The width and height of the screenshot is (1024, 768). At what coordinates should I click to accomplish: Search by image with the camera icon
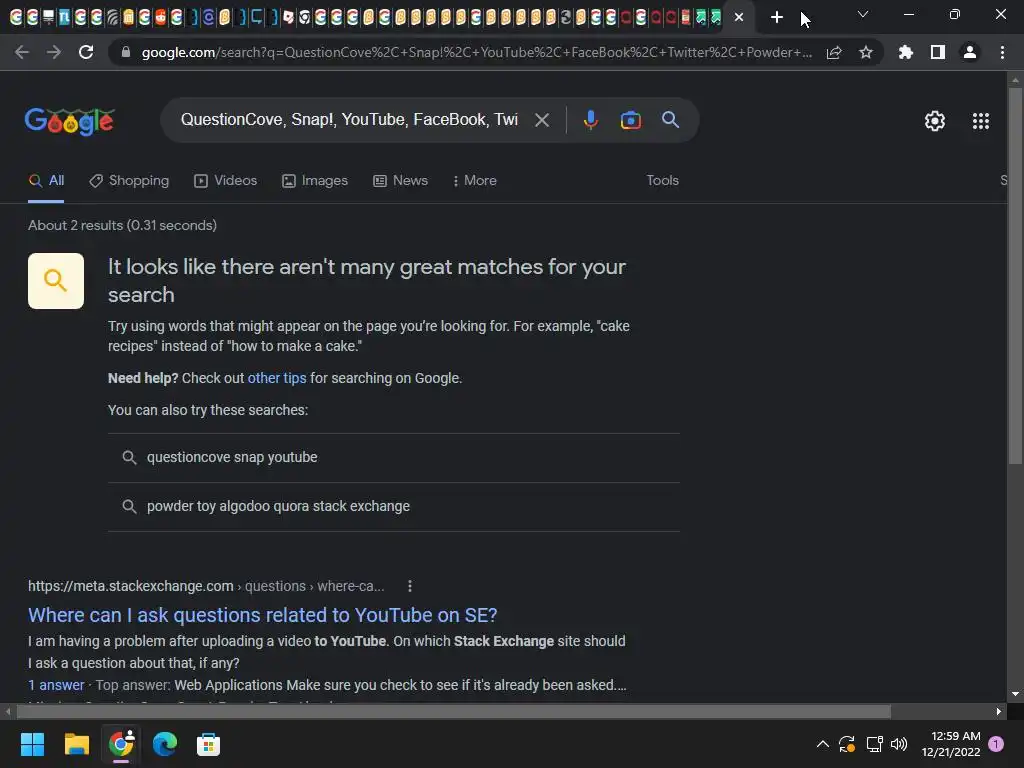point(630,120)
